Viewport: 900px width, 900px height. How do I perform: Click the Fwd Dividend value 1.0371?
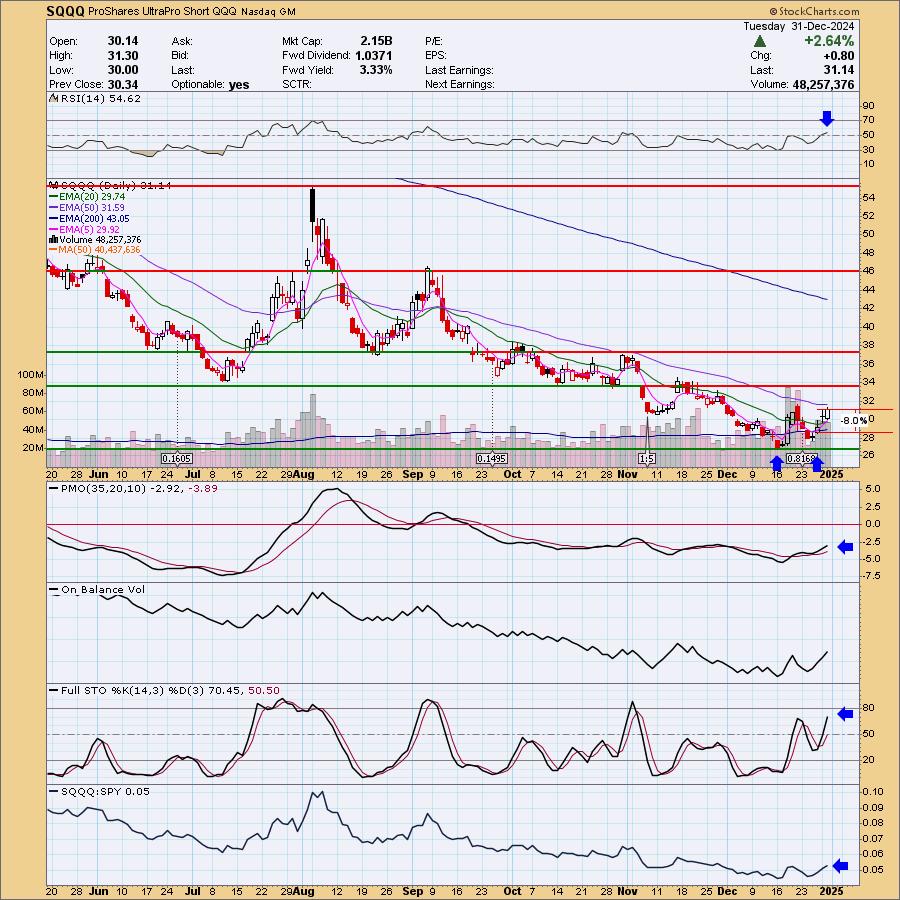(x=374, y=56)
